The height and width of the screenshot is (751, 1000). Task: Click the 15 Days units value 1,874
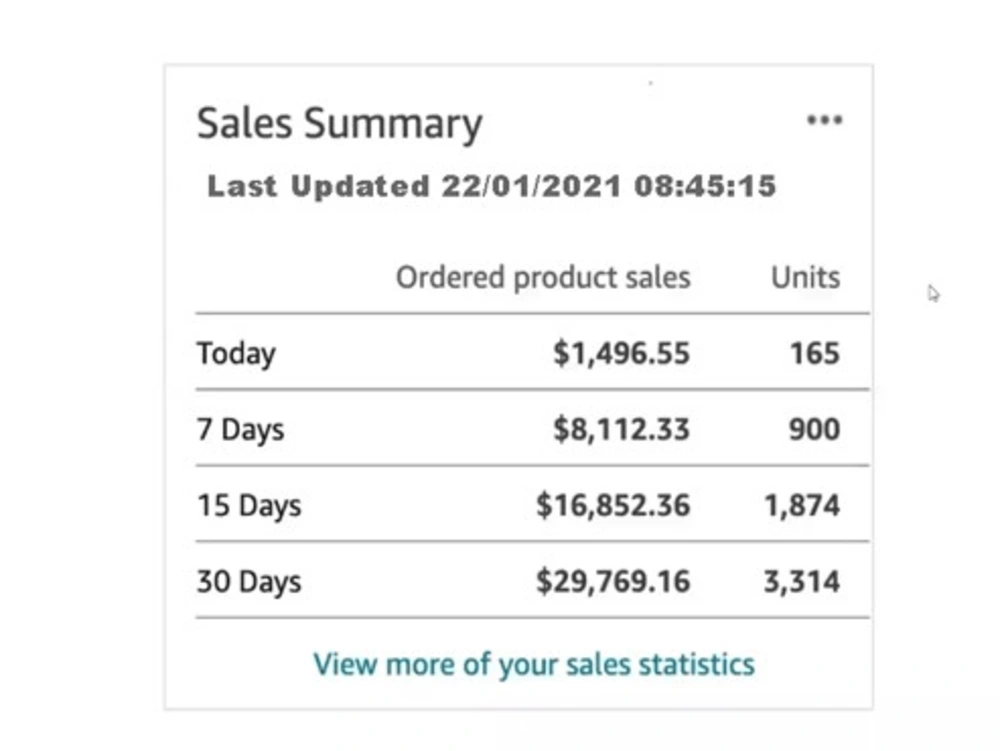coord(802,506)
